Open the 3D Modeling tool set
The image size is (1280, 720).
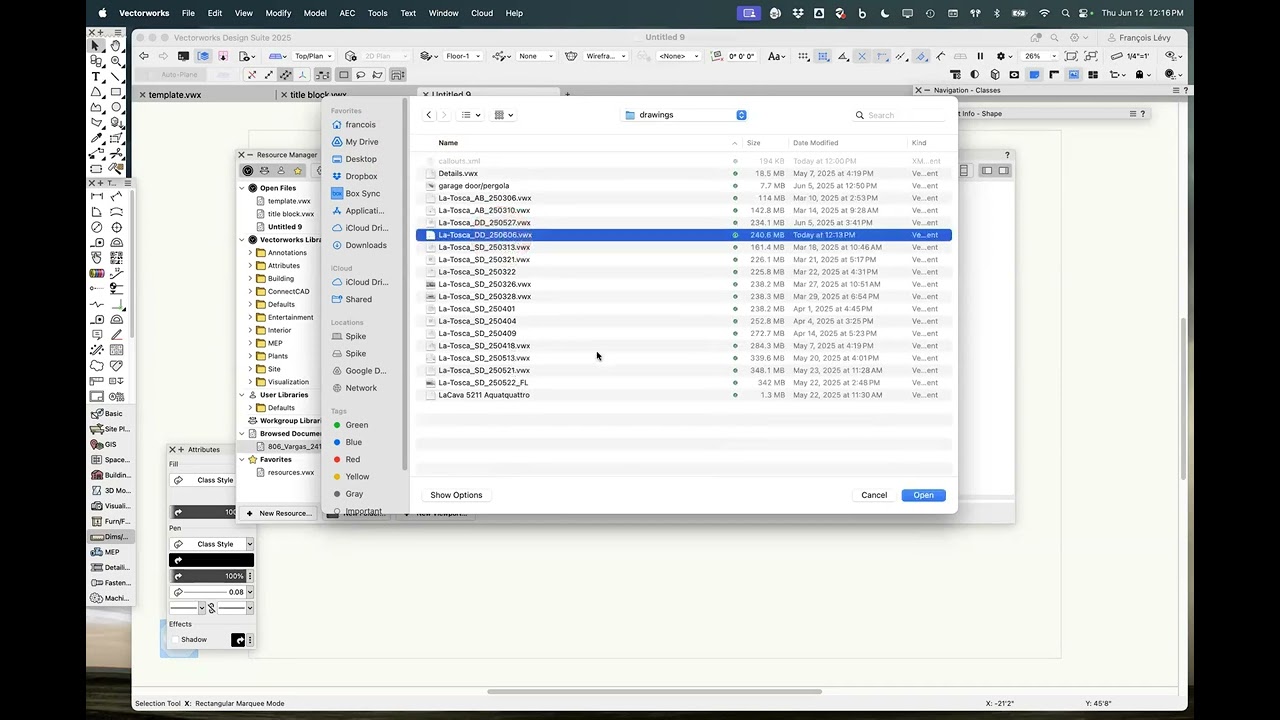coord(110,490)
